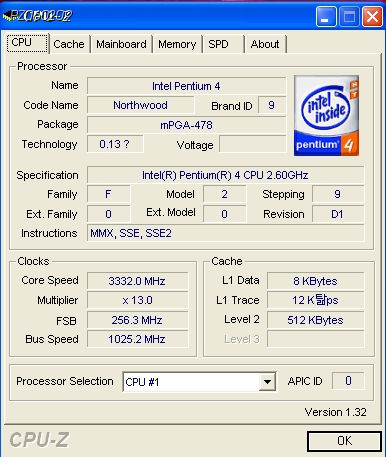Minimize the CPU-Z window
Viewport: 386px width, 457px height.
point(326,16)
